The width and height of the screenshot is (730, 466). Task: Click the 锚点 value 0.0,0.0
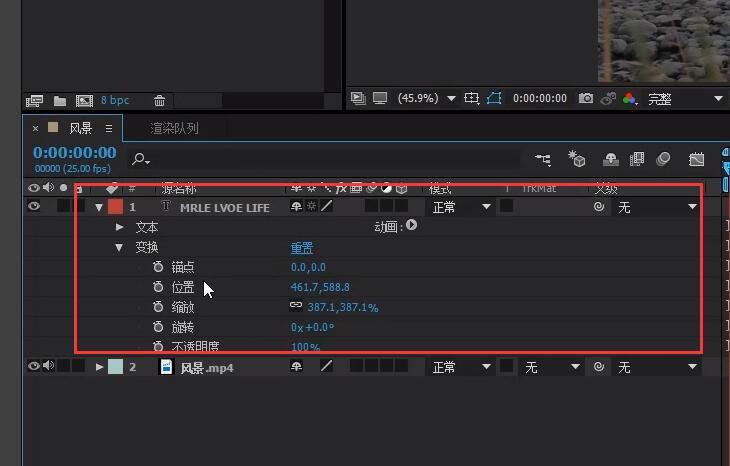coord(308,267)
